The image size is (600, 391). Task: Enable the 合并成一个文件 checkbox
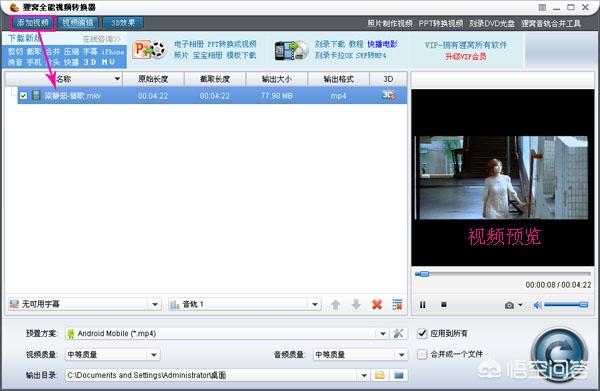point(422,354)
